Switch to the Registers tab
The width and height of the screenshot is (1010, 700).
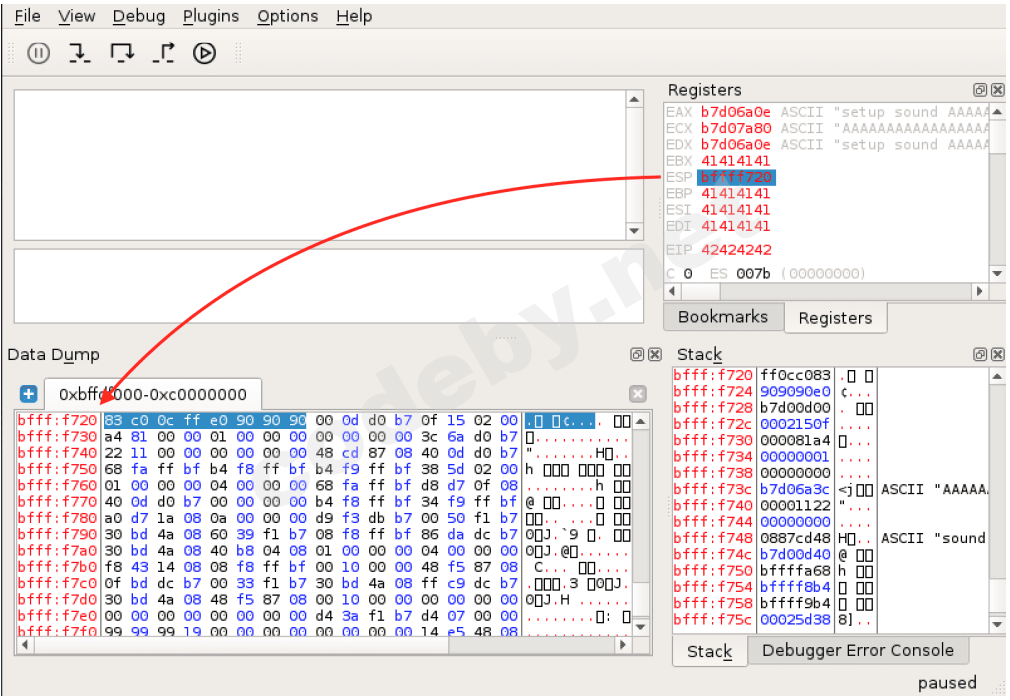[x=835, y=317]
